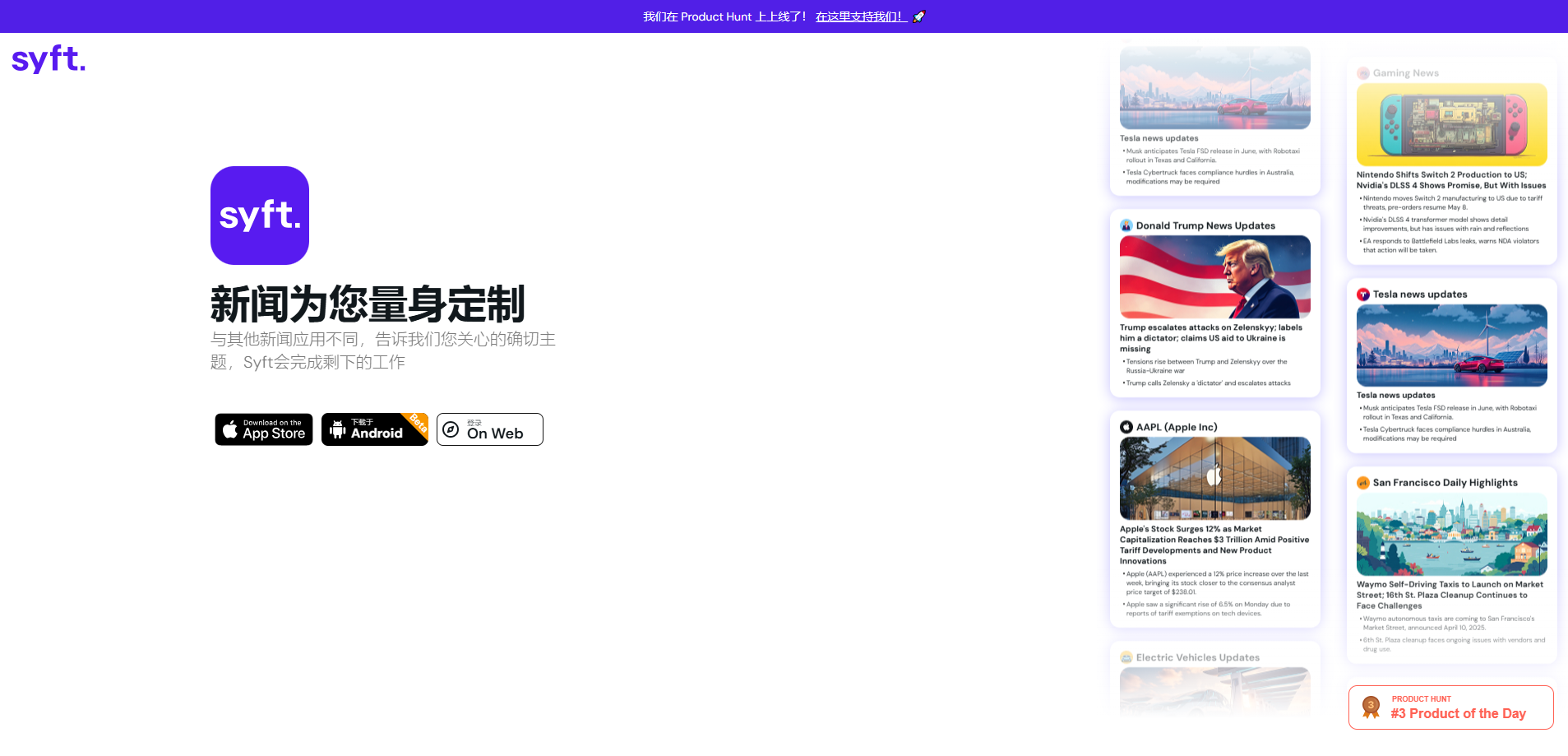The image size is (1568, 756).
Task: Click the red Tesla news updates icon
Action: coord(1363,295)
